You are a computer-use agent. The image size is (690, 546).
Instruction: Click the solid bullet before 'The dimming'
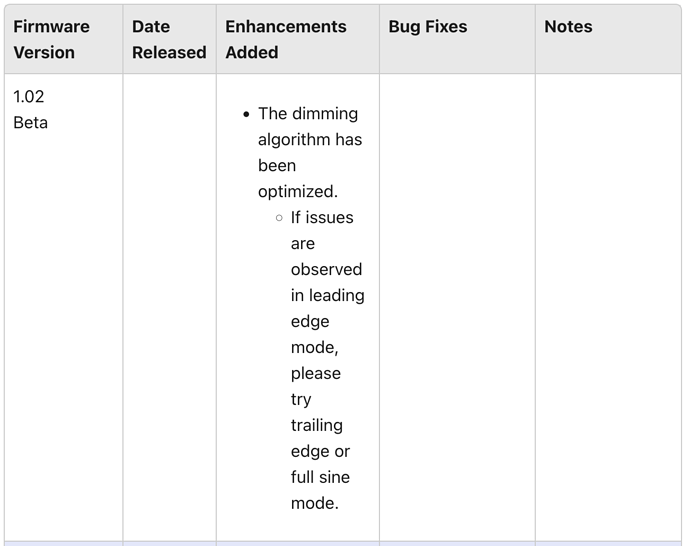pyautogui.click(x=247, y=114)
